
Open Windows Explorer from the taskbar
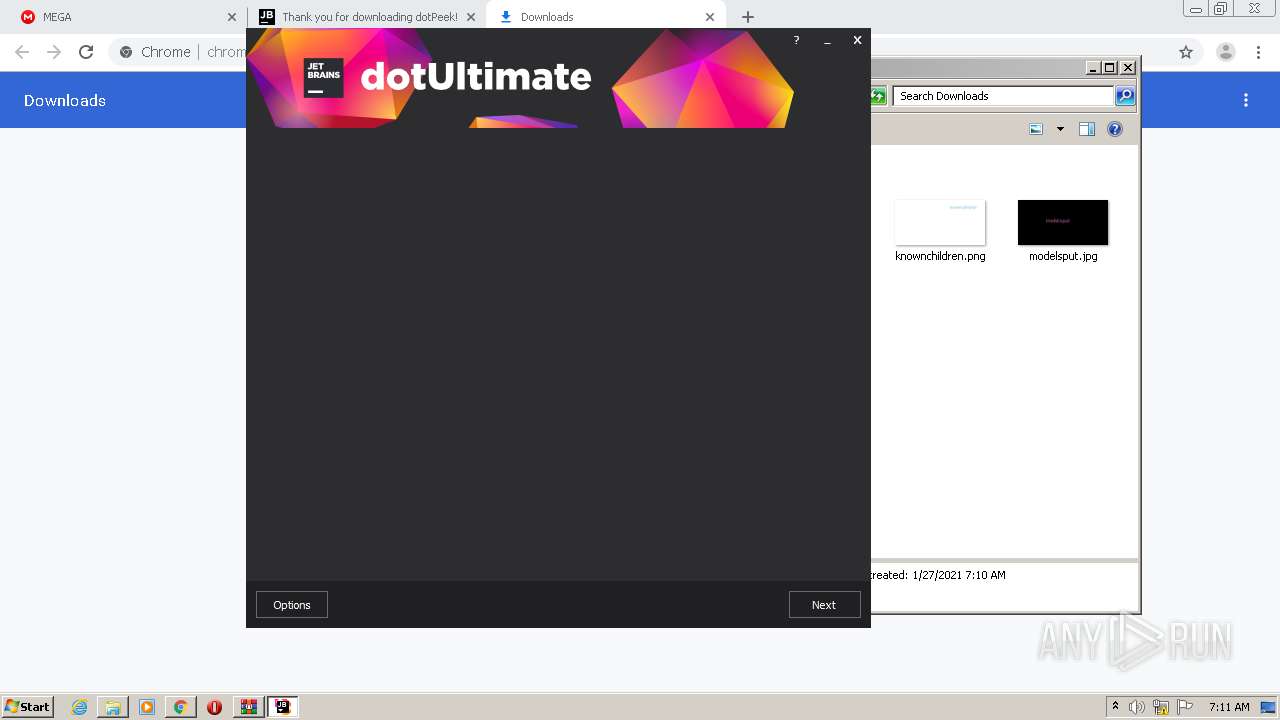(x=113, y=707)
